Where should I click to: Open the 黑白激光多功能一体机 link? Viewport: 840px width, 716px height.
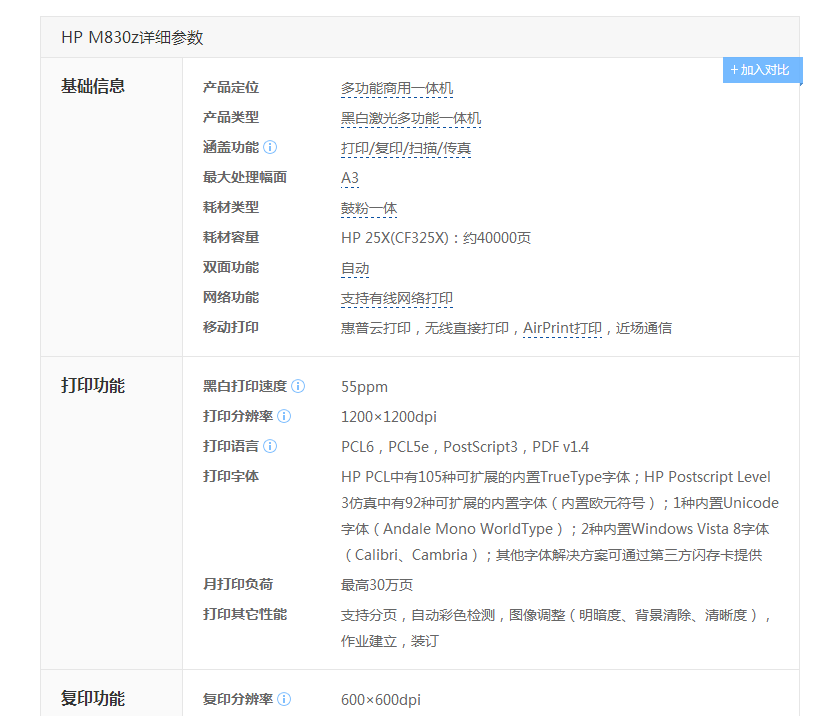point(411,118)
